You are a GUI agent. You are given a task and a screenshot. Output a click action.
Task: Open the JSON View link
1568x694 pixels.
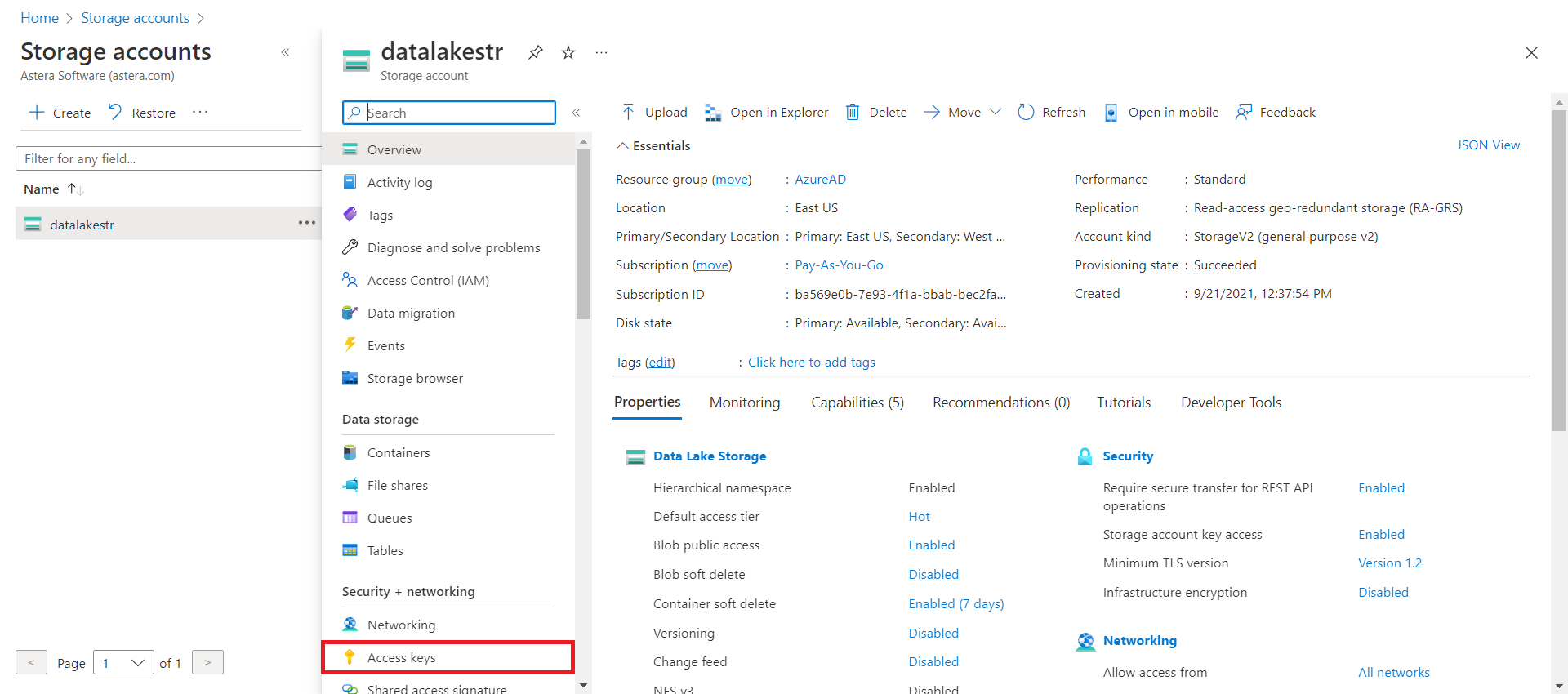coord(1488,145)
